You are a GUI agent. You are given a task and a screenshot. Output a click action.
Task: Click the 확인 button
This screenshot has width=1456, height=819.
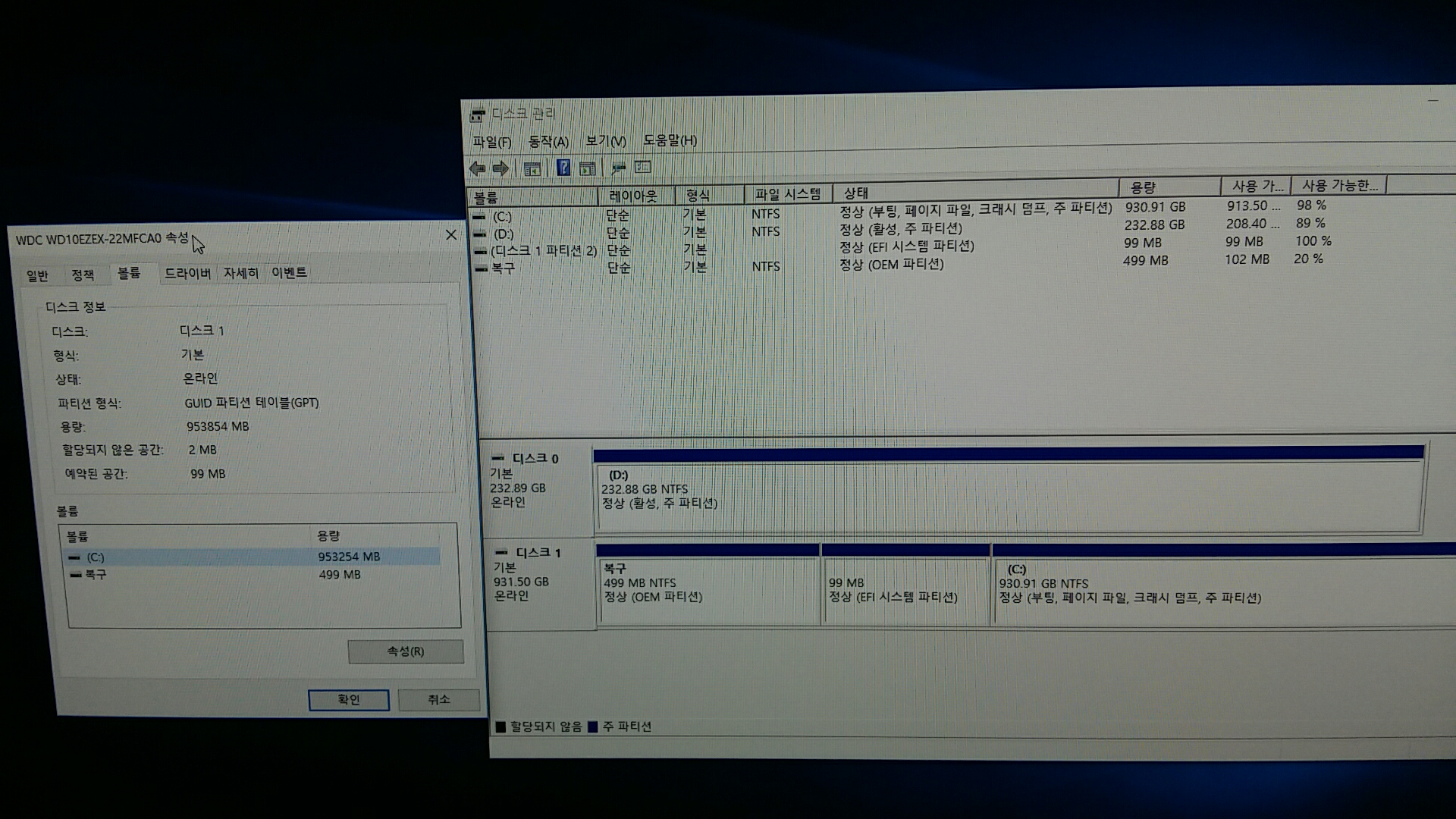[x=349, y=699]
